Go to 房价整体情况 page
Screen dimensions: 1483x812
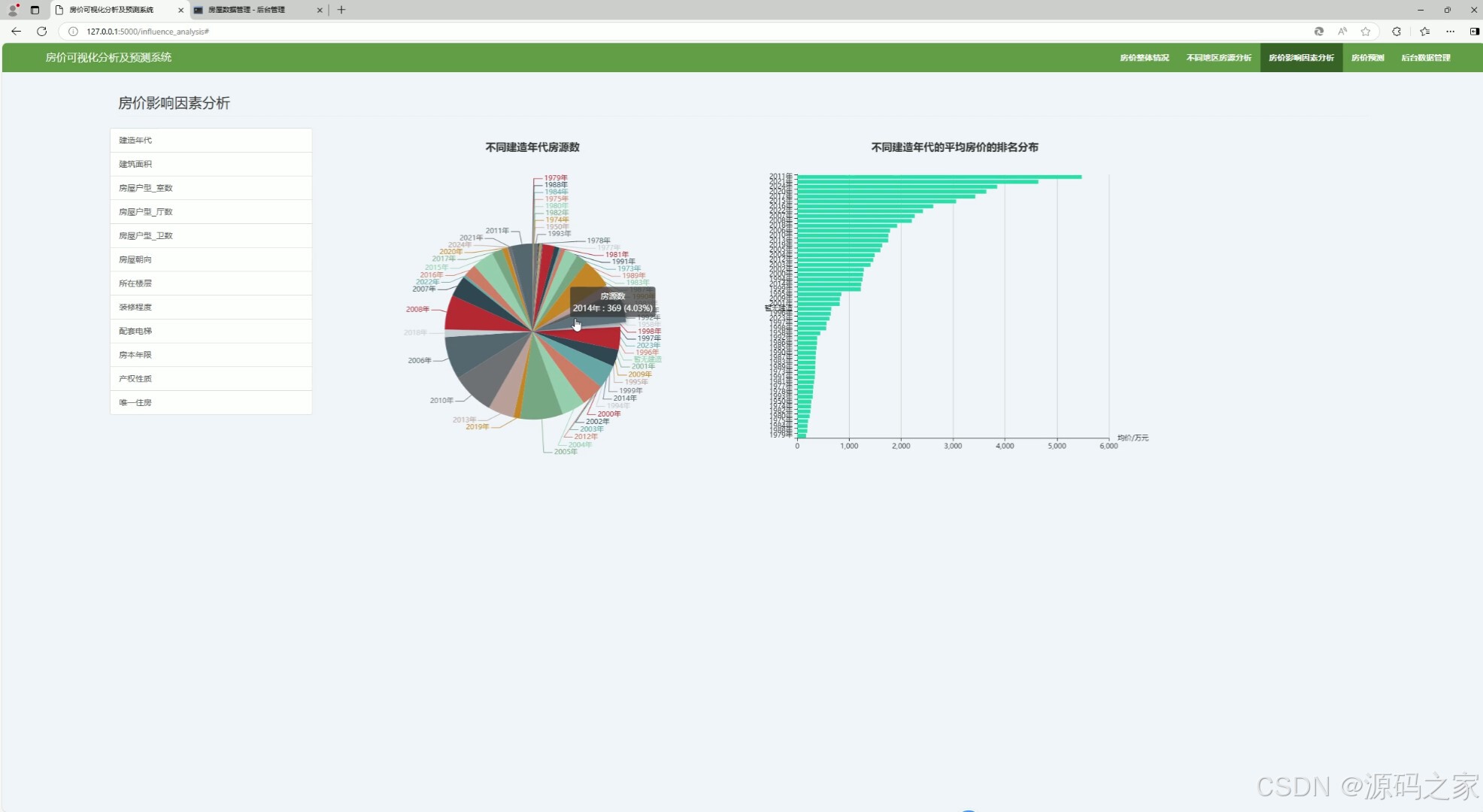tap(1144, 58)
